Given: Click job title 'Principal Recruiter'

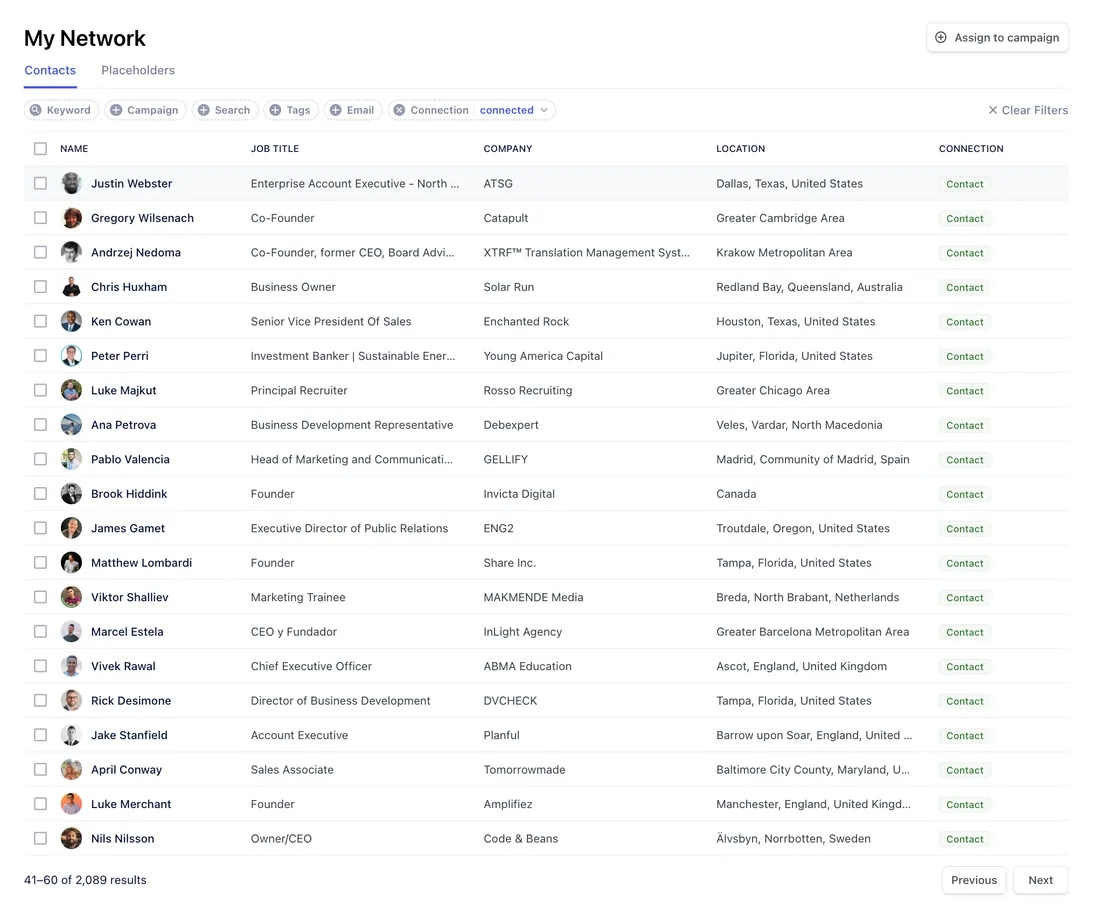Looking at the screenshot, I should click(x=299, y=390).
